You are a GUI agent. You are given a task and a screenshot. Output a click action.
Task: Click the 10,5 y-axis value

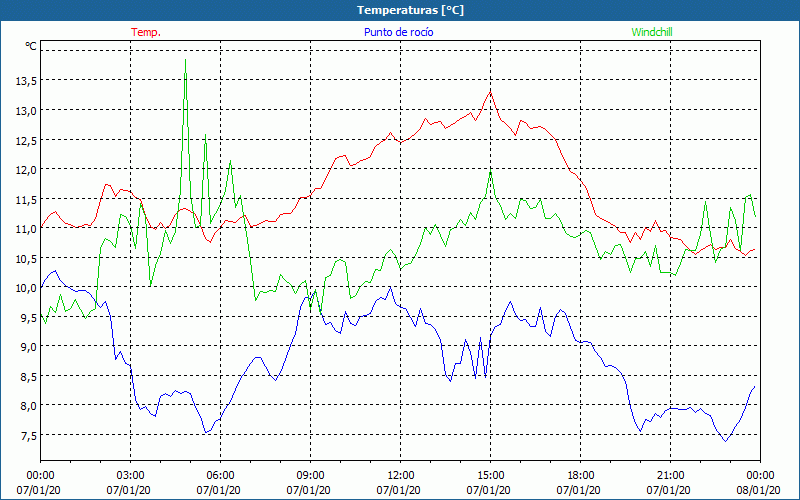pos(26,258)
